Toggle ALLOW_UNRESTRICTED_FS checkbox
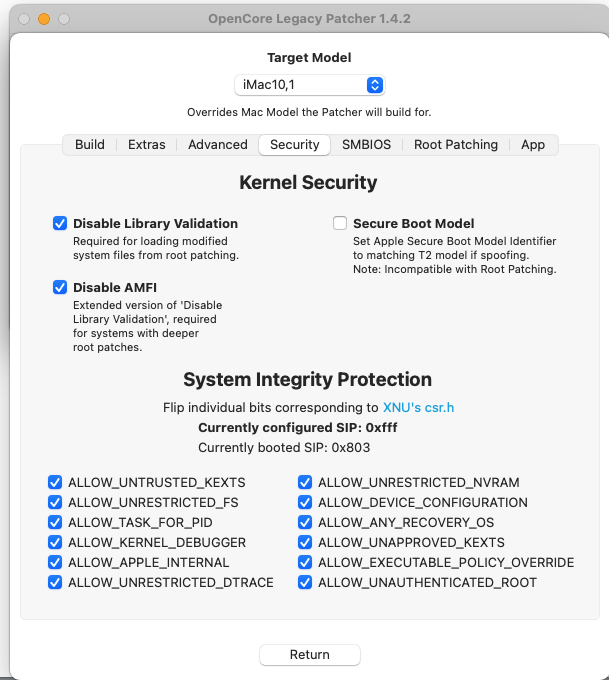Viewport: 609px width, 680px height. tap(55, 502)
